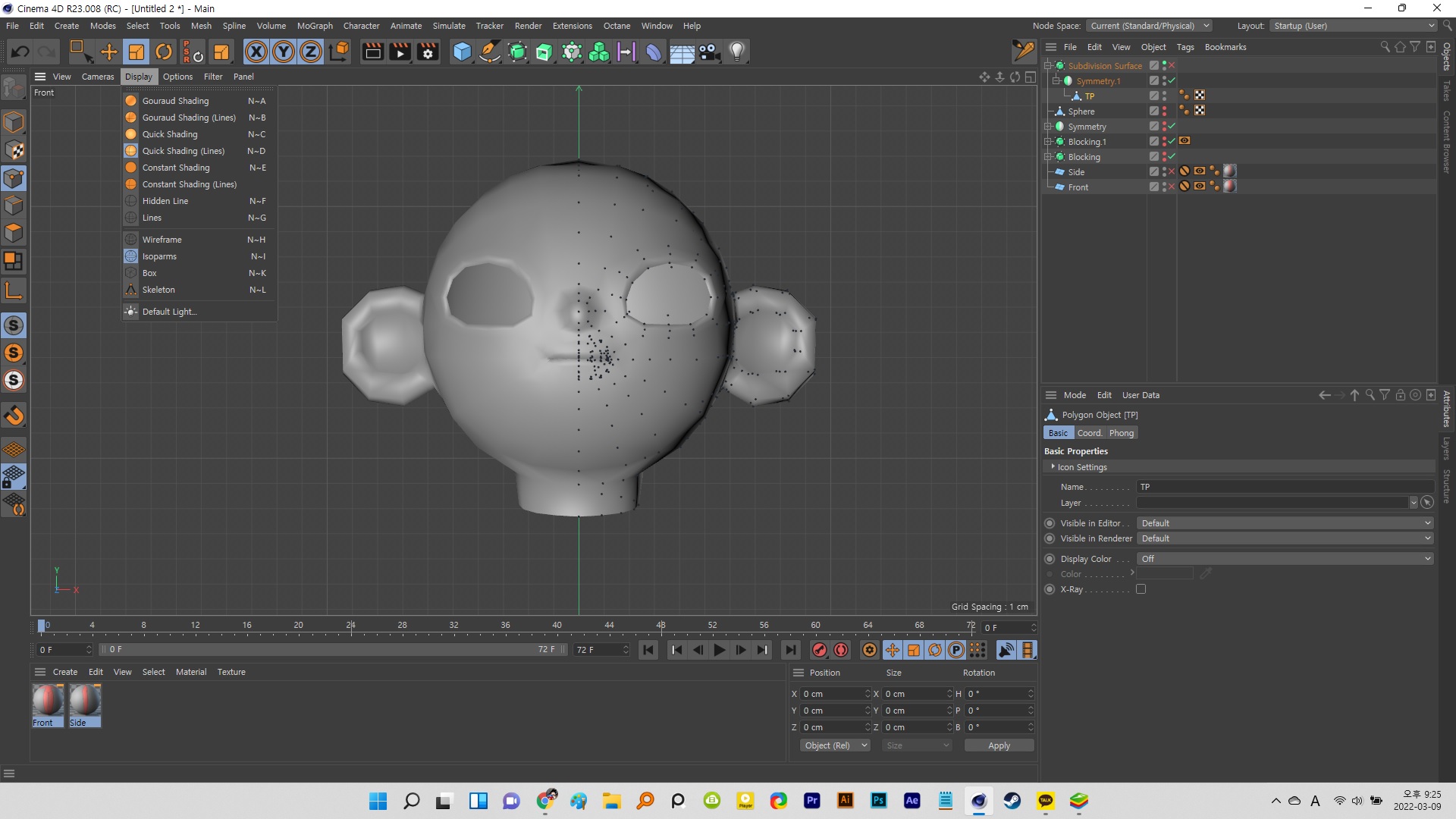Image resolution: width=1456 pixels, height=819 pixels.
Task: Open the Cameras viewport menu
Action: point(98,77)
